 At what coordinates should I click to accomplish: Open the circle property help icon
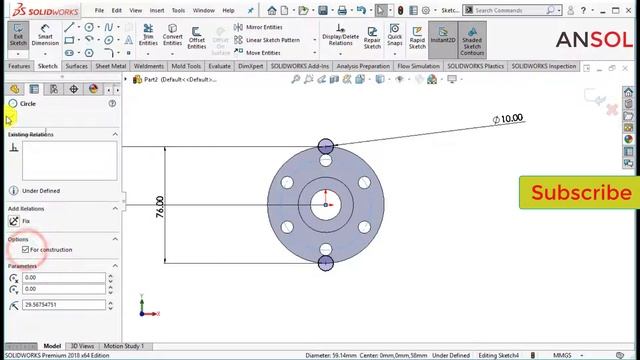pyautogui.click(x=112, y=104)
